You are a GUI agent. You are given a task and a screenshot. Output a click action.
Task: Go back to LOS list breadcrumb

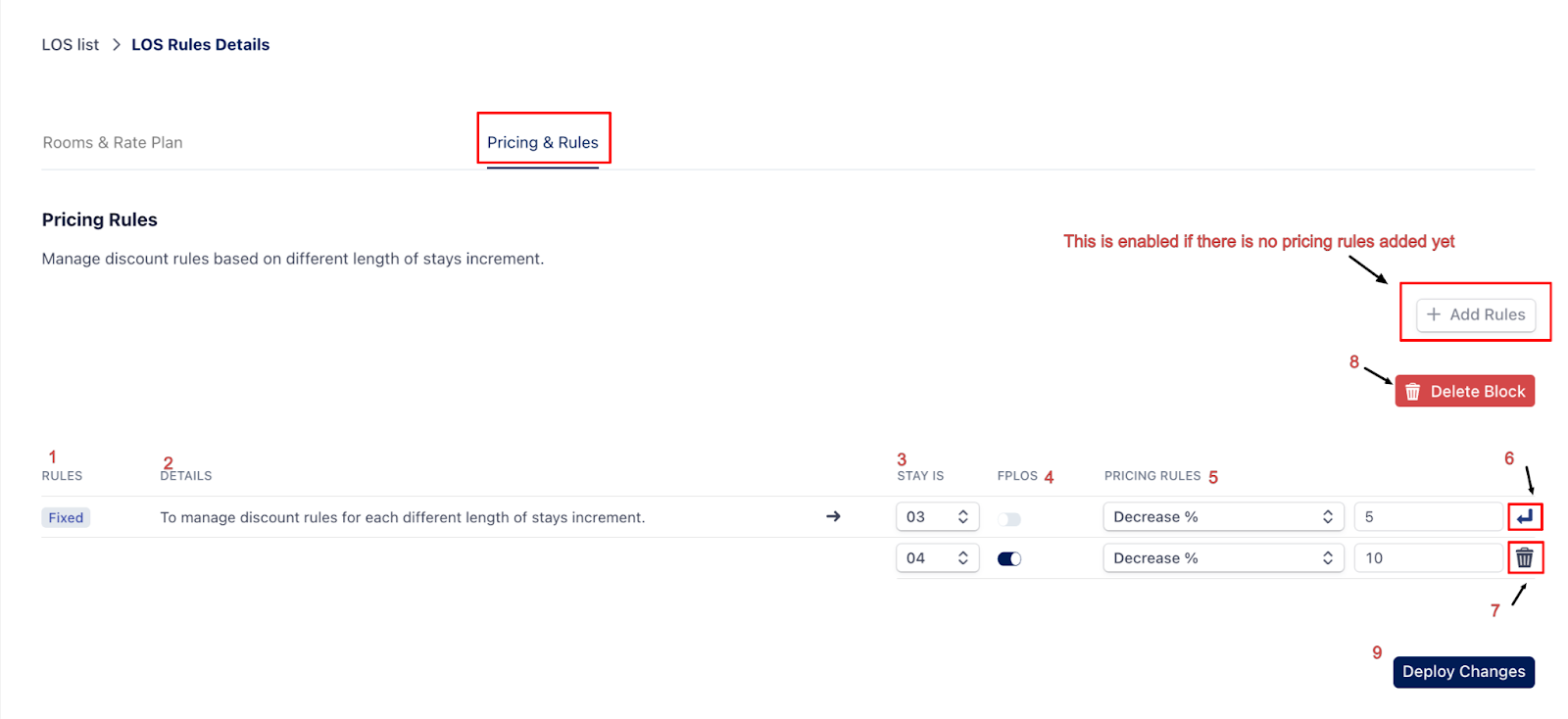click(71, 45)
